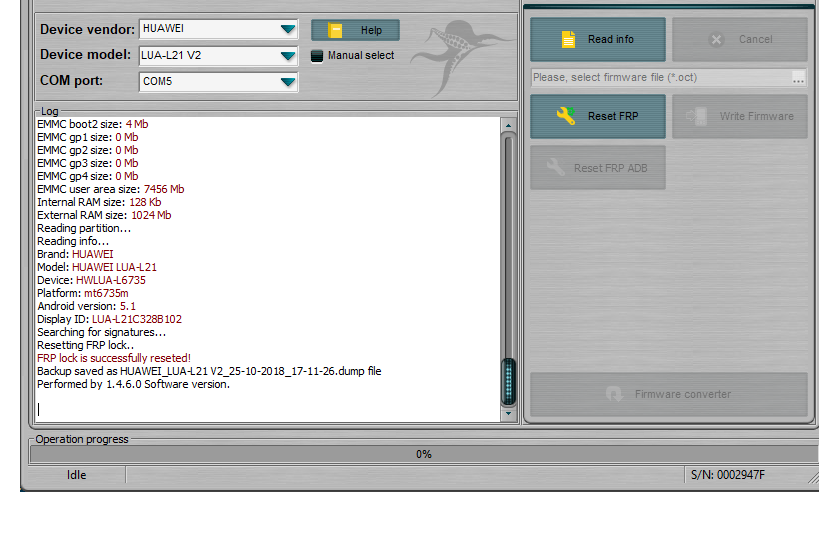Click the 'Model: HUAWEI LUA-L21' log line
The height and width of the screenshot is (558, 819).
(x=97, y=267)
